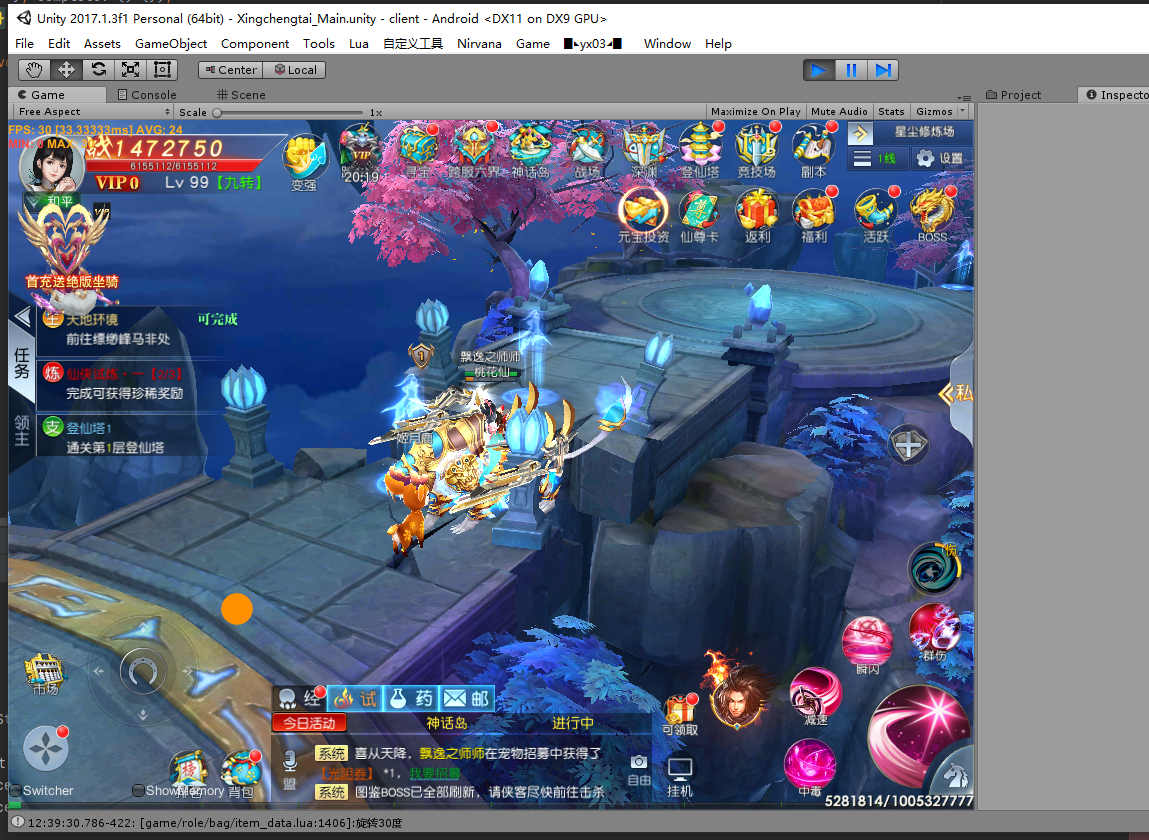Open the GameObject menu
The image size is (1149, 840).
point(171,43)
